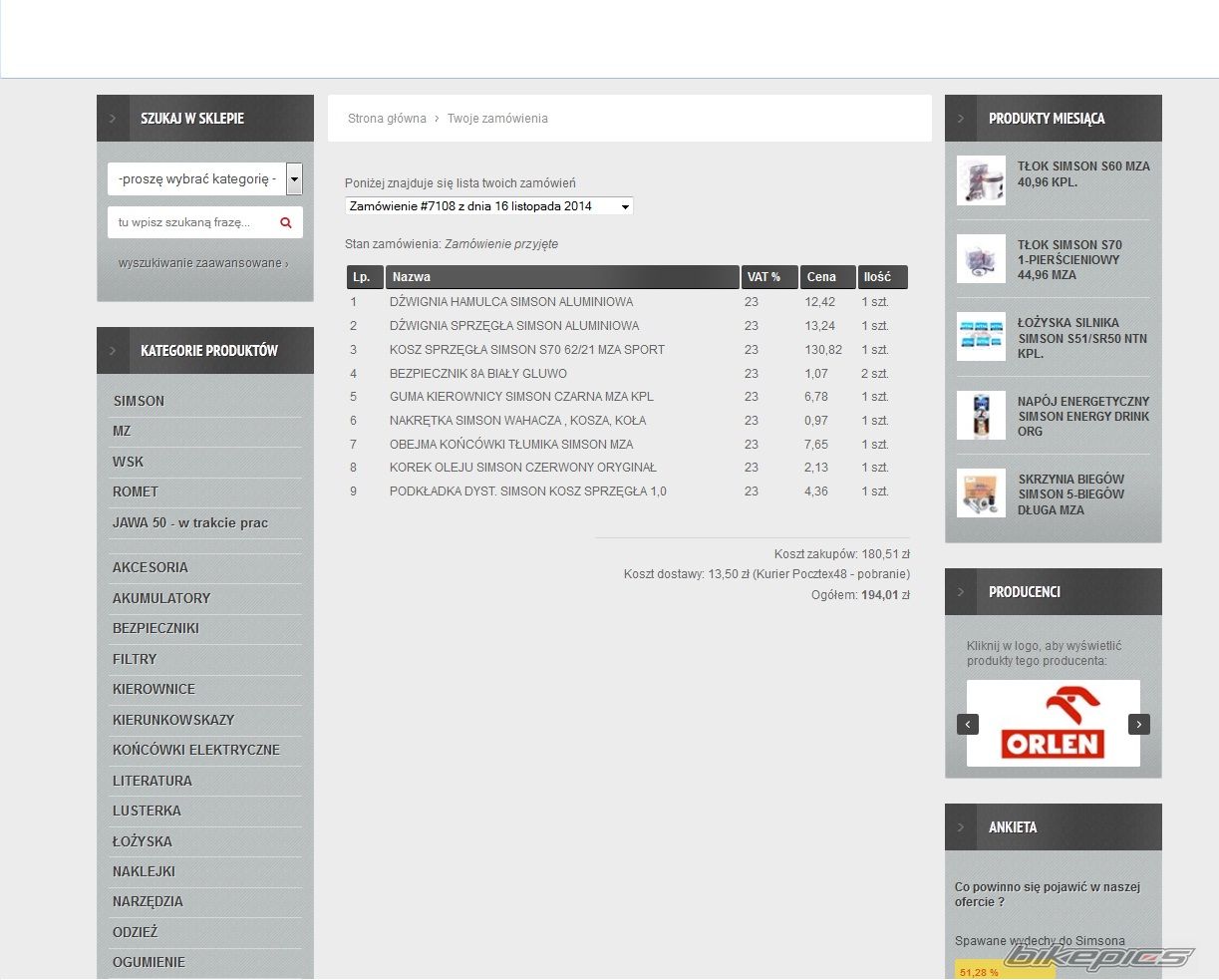Click the red search magnifier icon

(286, 222)
